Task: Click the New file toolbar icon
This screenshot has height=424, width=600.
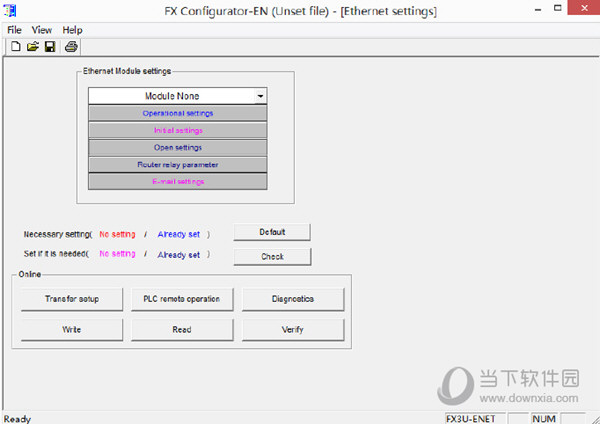Action: pos(16,47)
